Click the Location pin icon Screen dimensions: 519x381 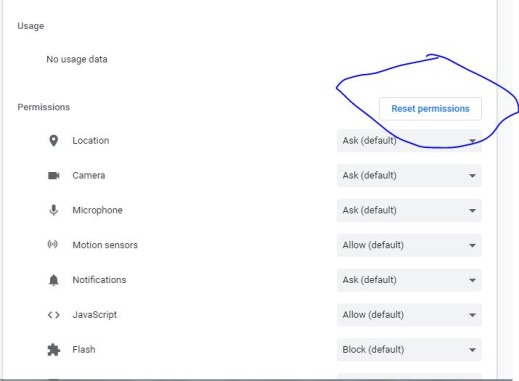53,141
